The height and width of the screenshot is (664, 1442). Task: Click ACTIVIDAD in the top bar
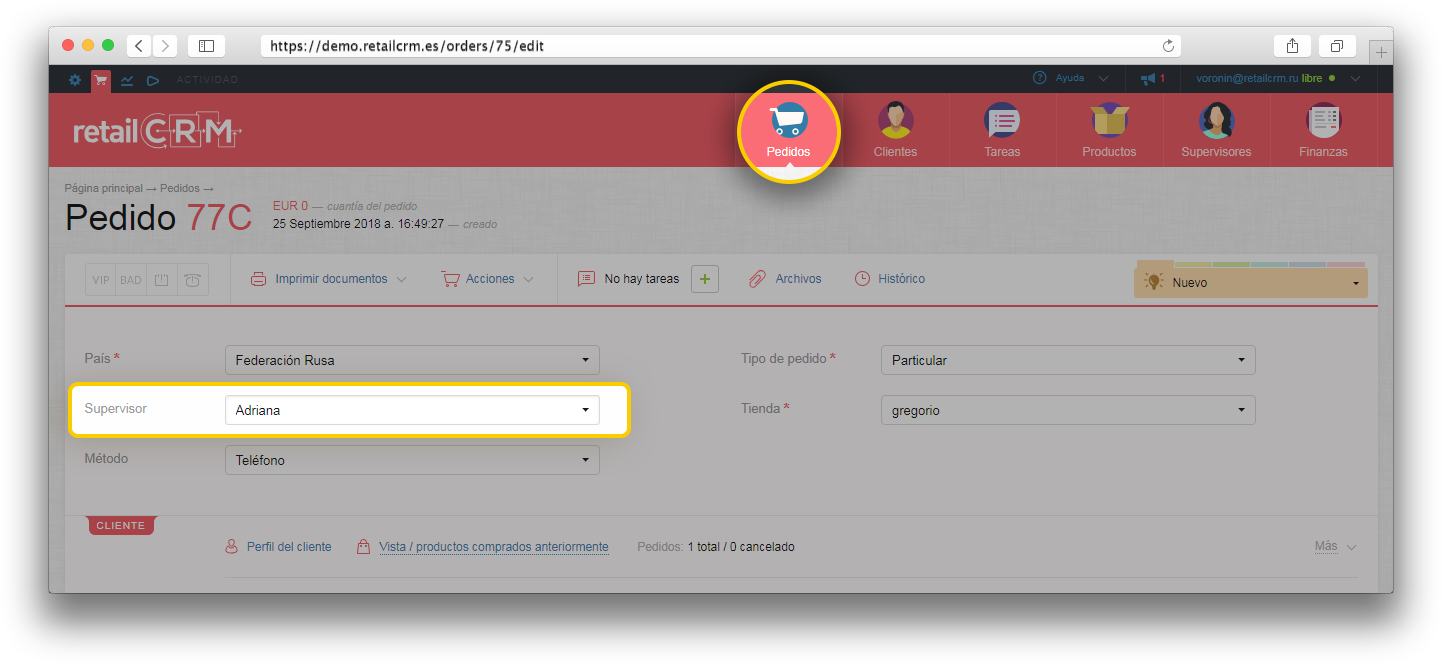tap(207, 80)
